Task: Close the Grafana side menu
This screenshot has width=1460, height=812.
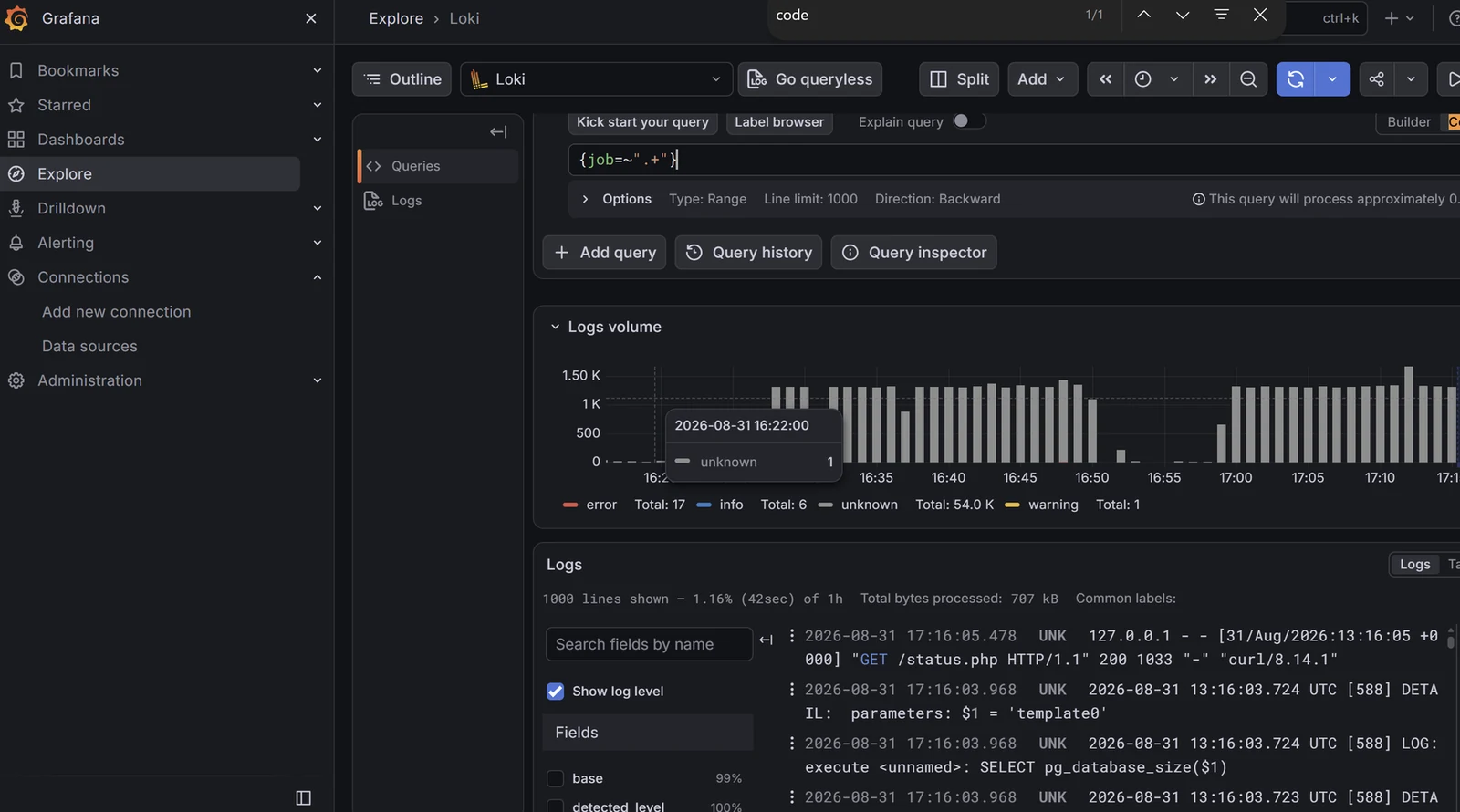Action: pos(311,18)
